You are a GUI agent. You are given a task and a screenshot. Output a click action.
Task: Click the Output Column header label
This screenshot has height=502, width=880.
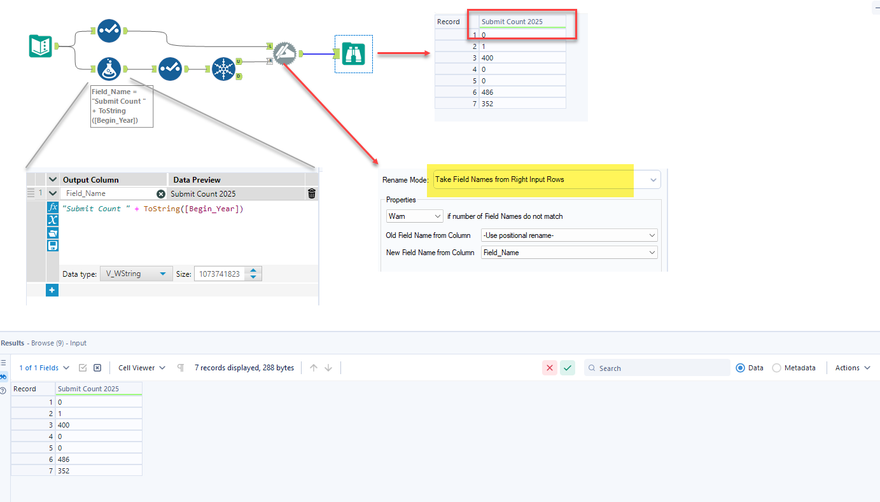(90, 180)
